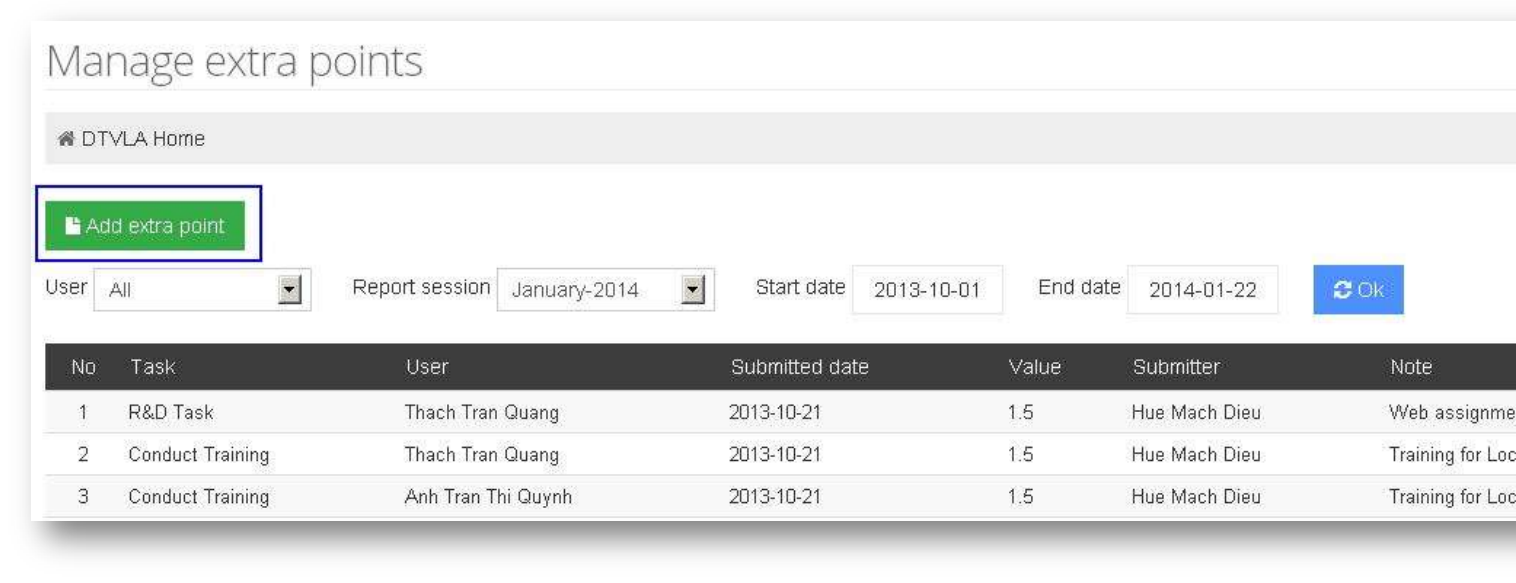Click the file icon on Add extra point

coord(73,226)
